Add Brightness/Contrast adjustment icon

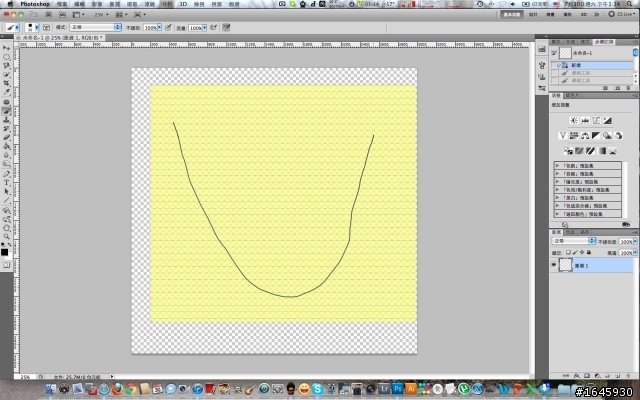(574, 120)
